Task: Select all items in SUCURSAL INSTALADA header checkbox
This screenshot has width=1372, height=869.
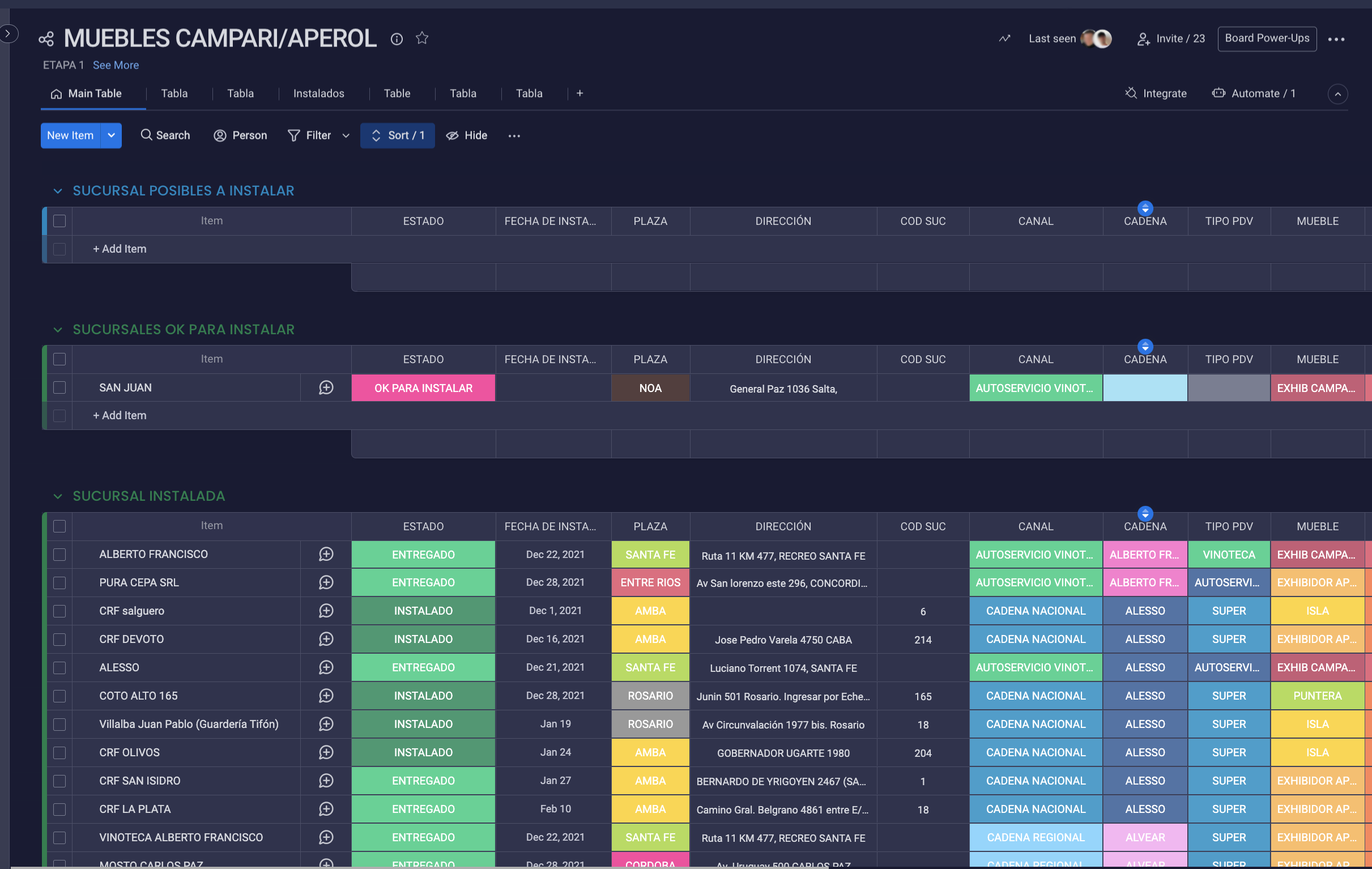Action: (x=59, y=526)
